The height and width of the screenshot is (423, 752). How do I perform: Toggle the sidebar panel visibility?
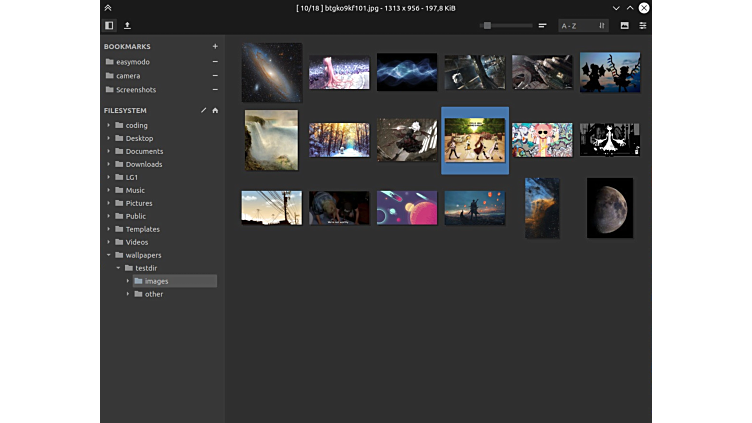[109, 25]
